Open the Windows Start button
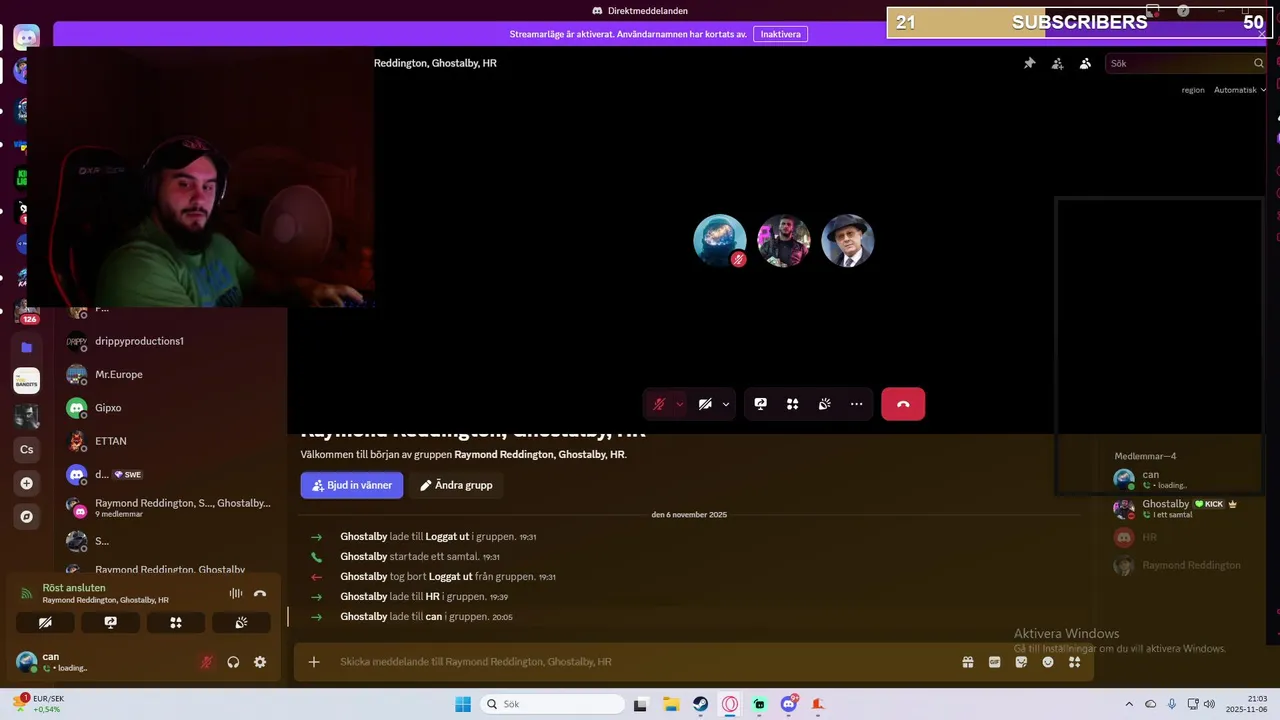The image size is (1280, 720). 463,704
